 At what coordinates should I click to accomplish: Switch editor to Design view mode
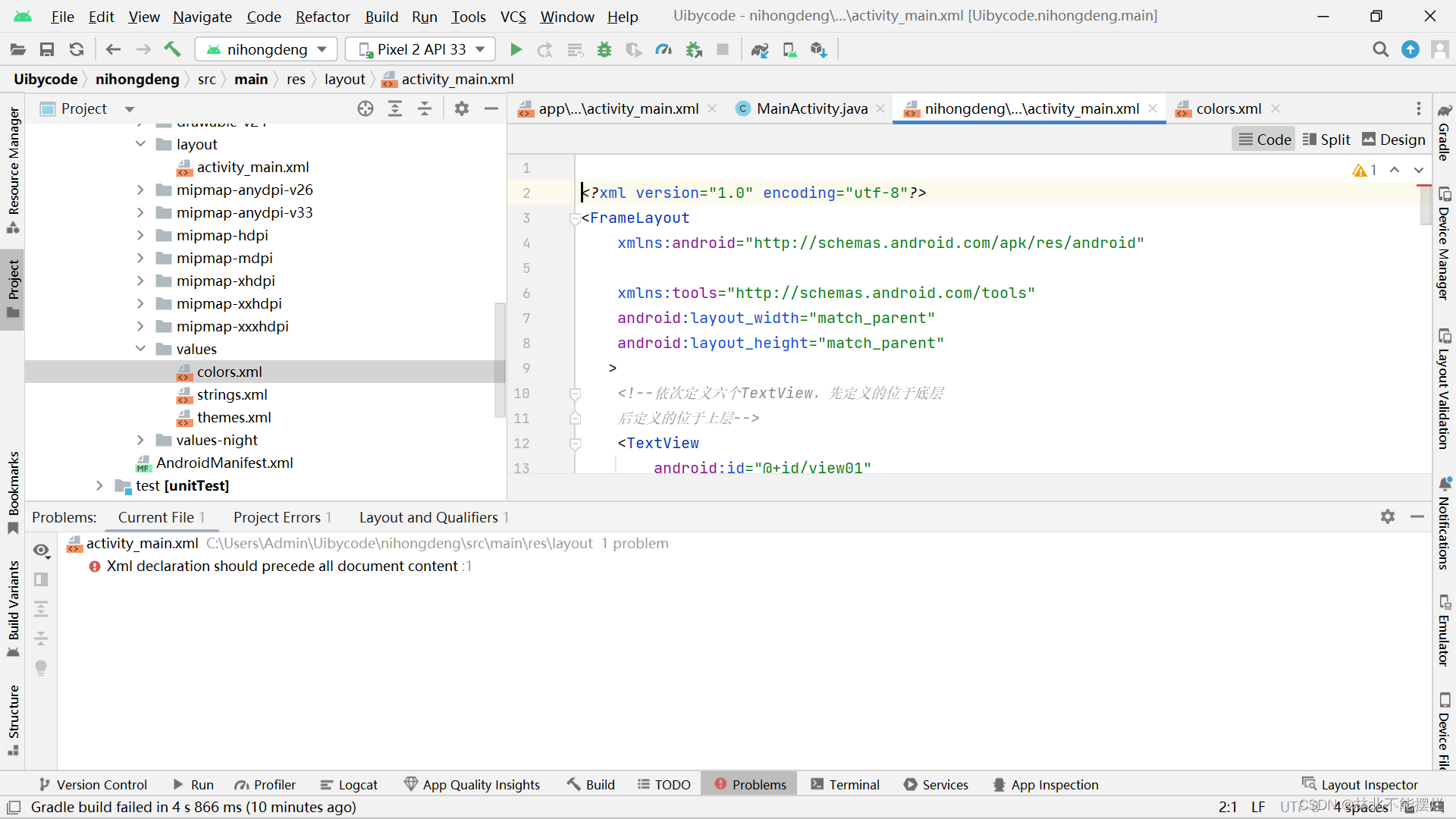pyautogui.click(x=1394, y=140)
